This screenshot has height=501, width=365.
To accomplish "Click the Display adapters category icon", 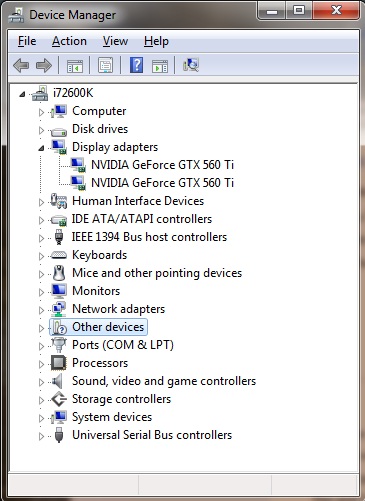I will (x=59, y=147).
